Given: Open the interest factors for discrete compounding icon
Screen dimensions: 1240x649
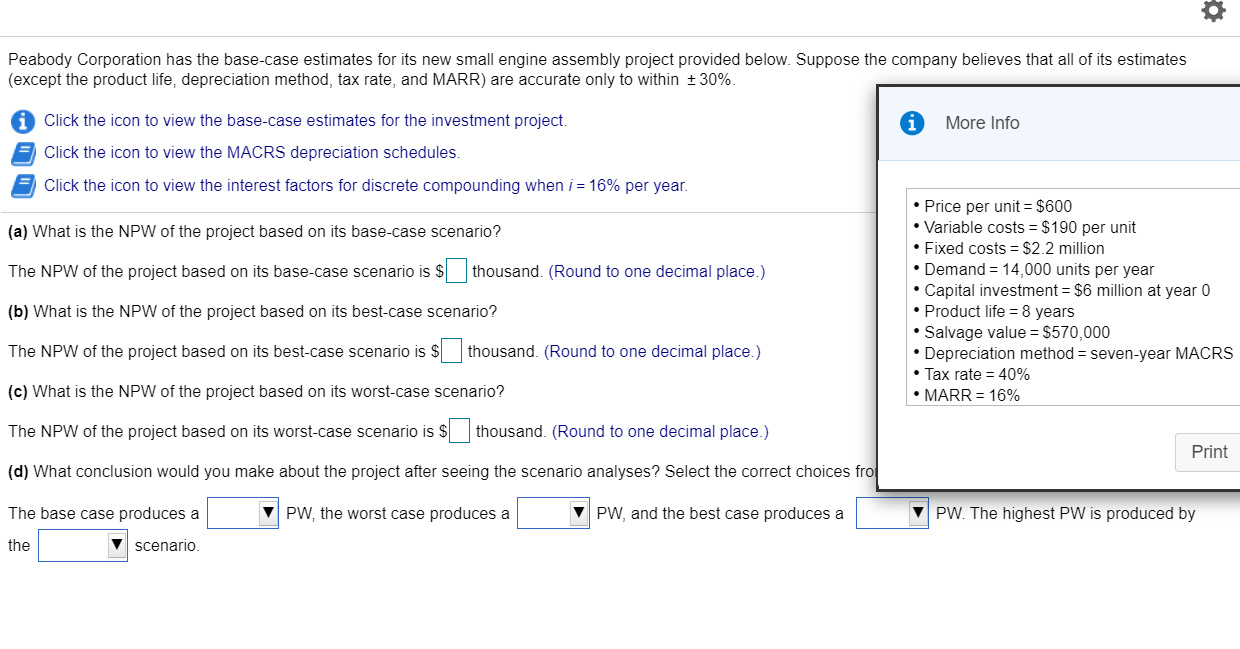Looking at the screenshot, I should coord(22,185).
